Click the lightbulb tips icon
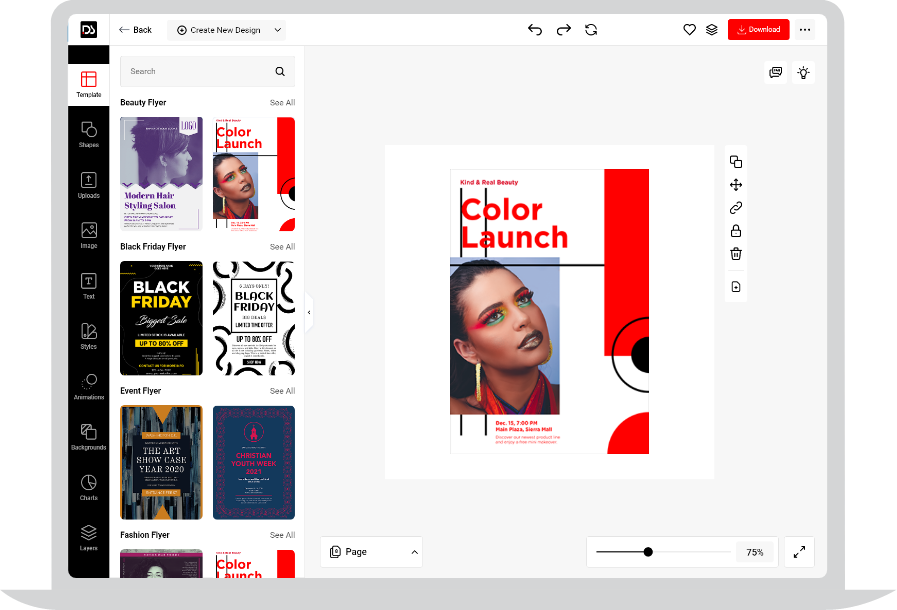Viewport: 897px width, 610px height. pos(804,73)
